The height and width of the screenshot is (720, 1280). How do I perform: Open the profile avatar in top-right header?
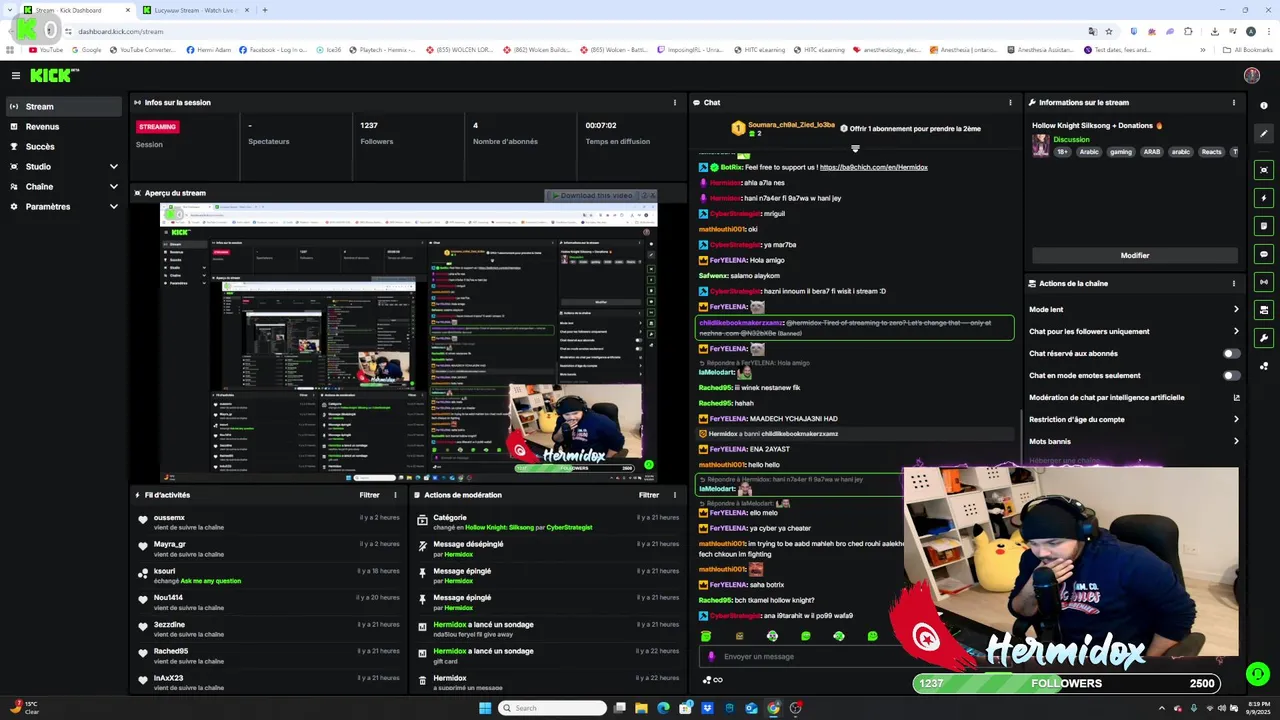point(1251,75)
